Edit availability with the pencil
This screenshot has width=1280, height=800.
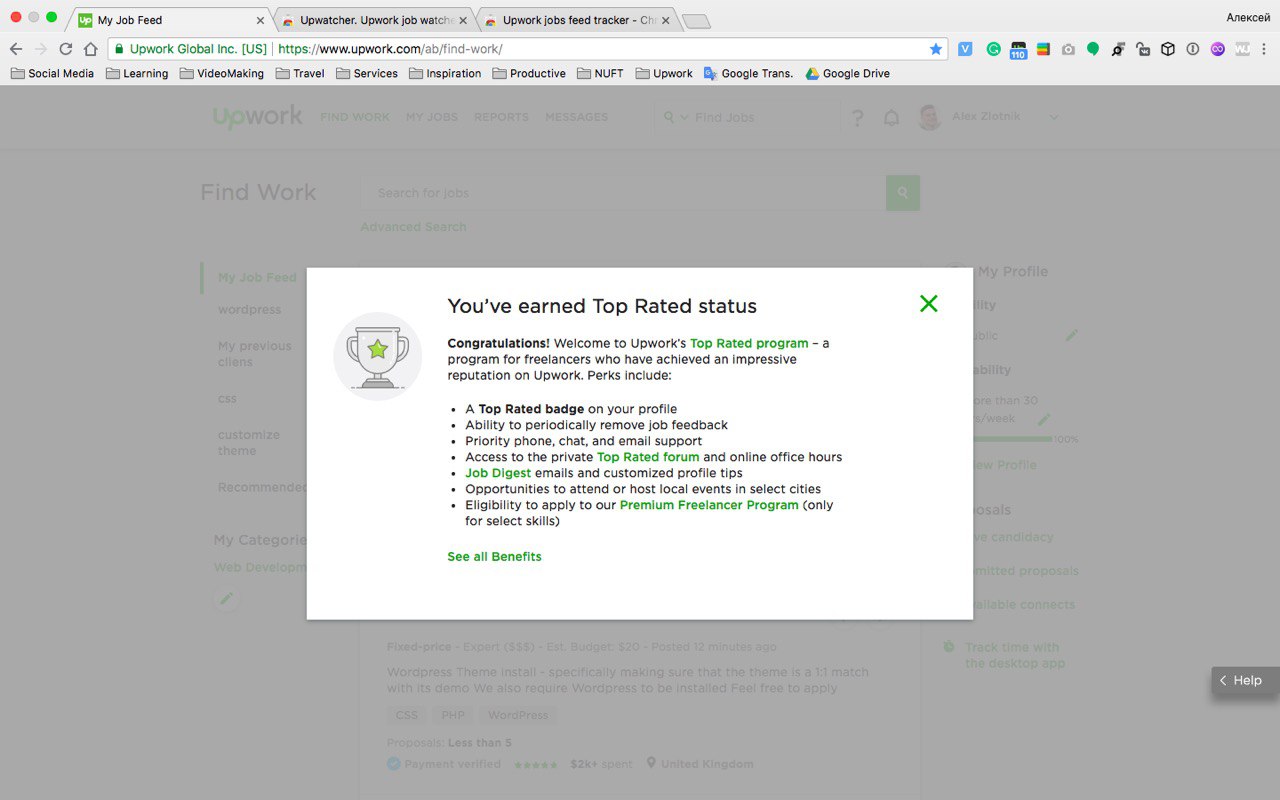[x=1044, y=419]
